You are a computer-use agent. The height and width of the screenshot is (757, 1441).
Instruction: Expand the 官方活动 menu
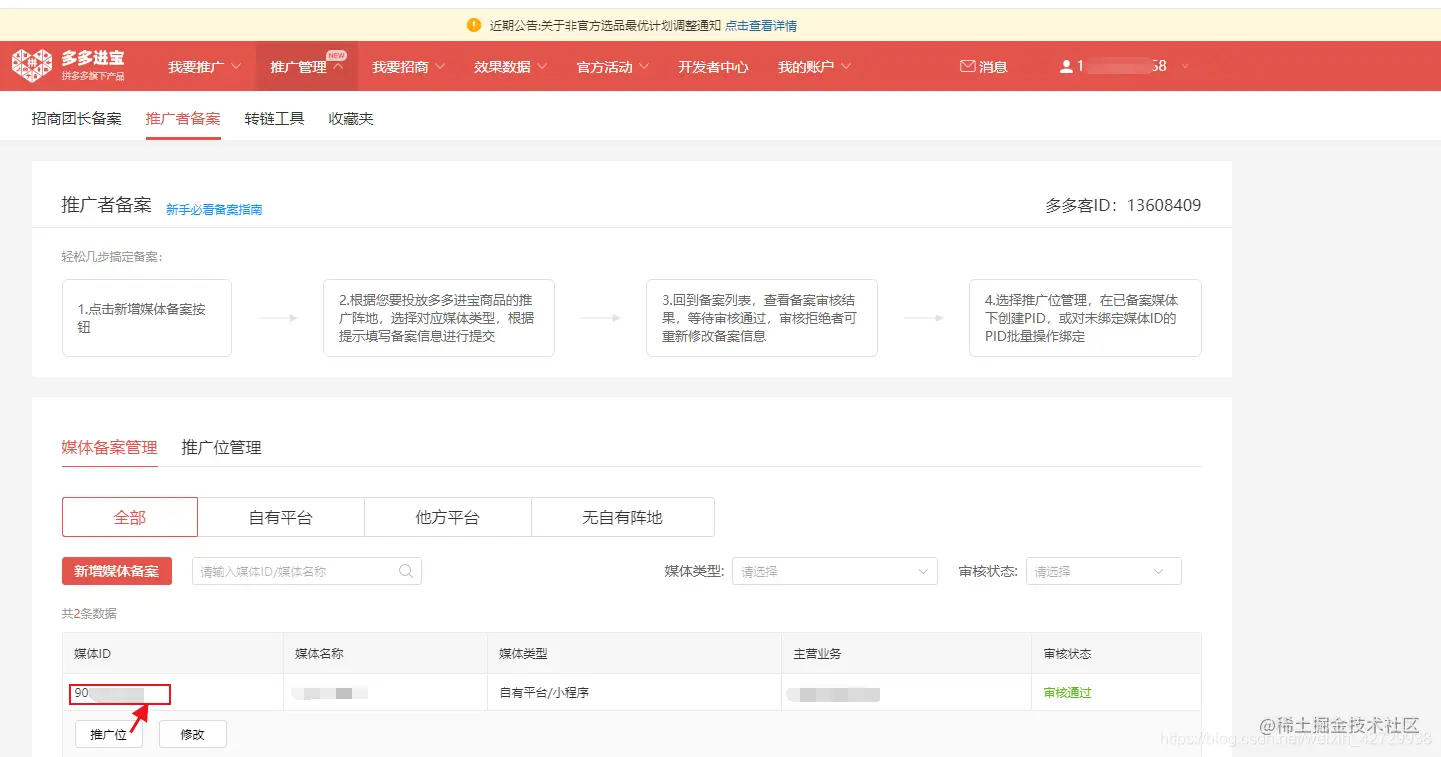pos(613,67)
